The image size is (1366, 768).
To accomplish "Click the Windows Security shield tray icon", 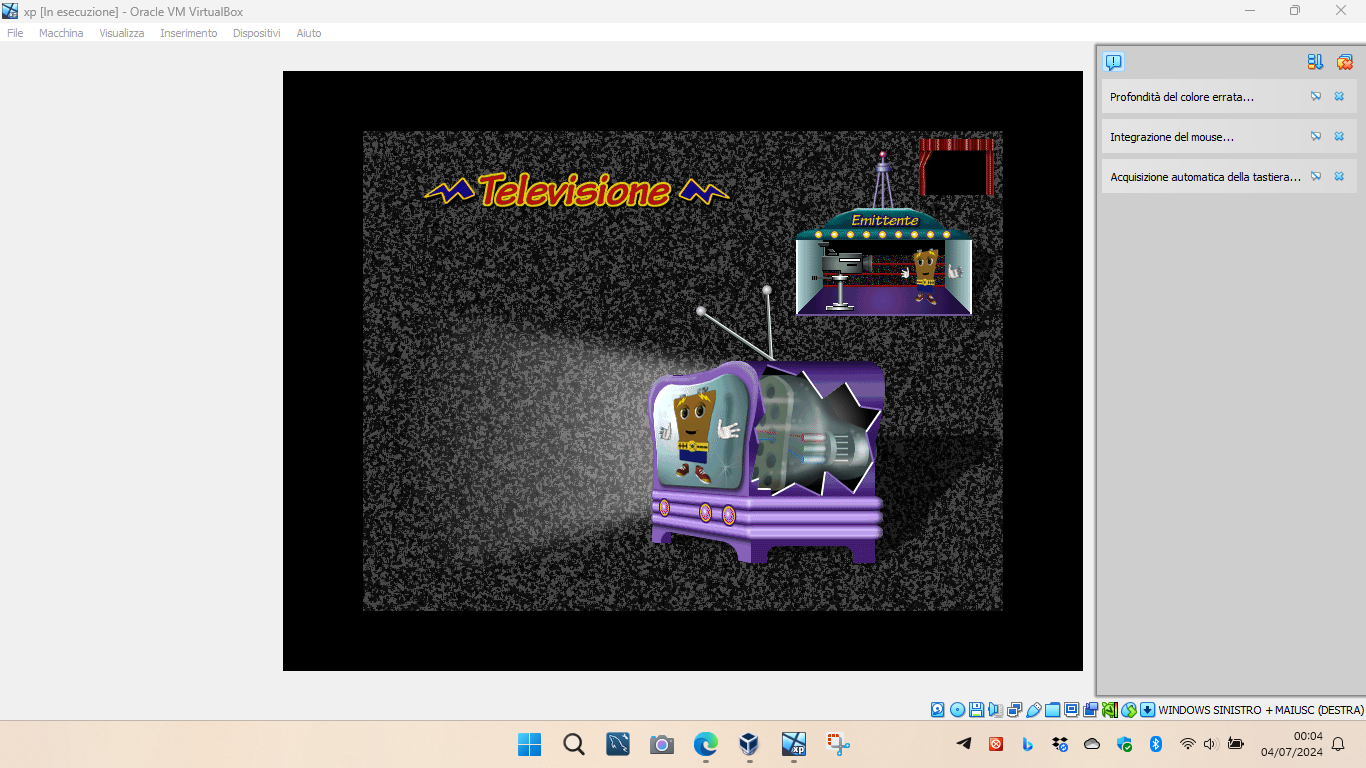I will (1124, 744).
